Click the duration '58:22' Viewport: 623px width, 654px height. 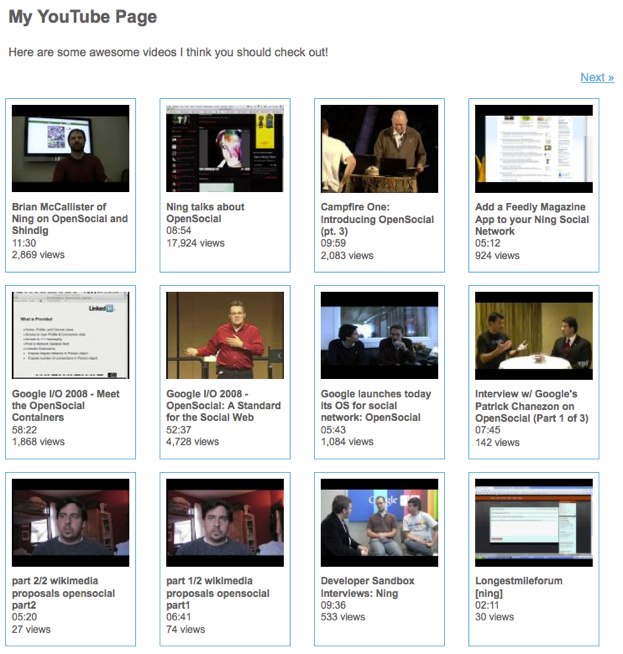pos(24,430)
